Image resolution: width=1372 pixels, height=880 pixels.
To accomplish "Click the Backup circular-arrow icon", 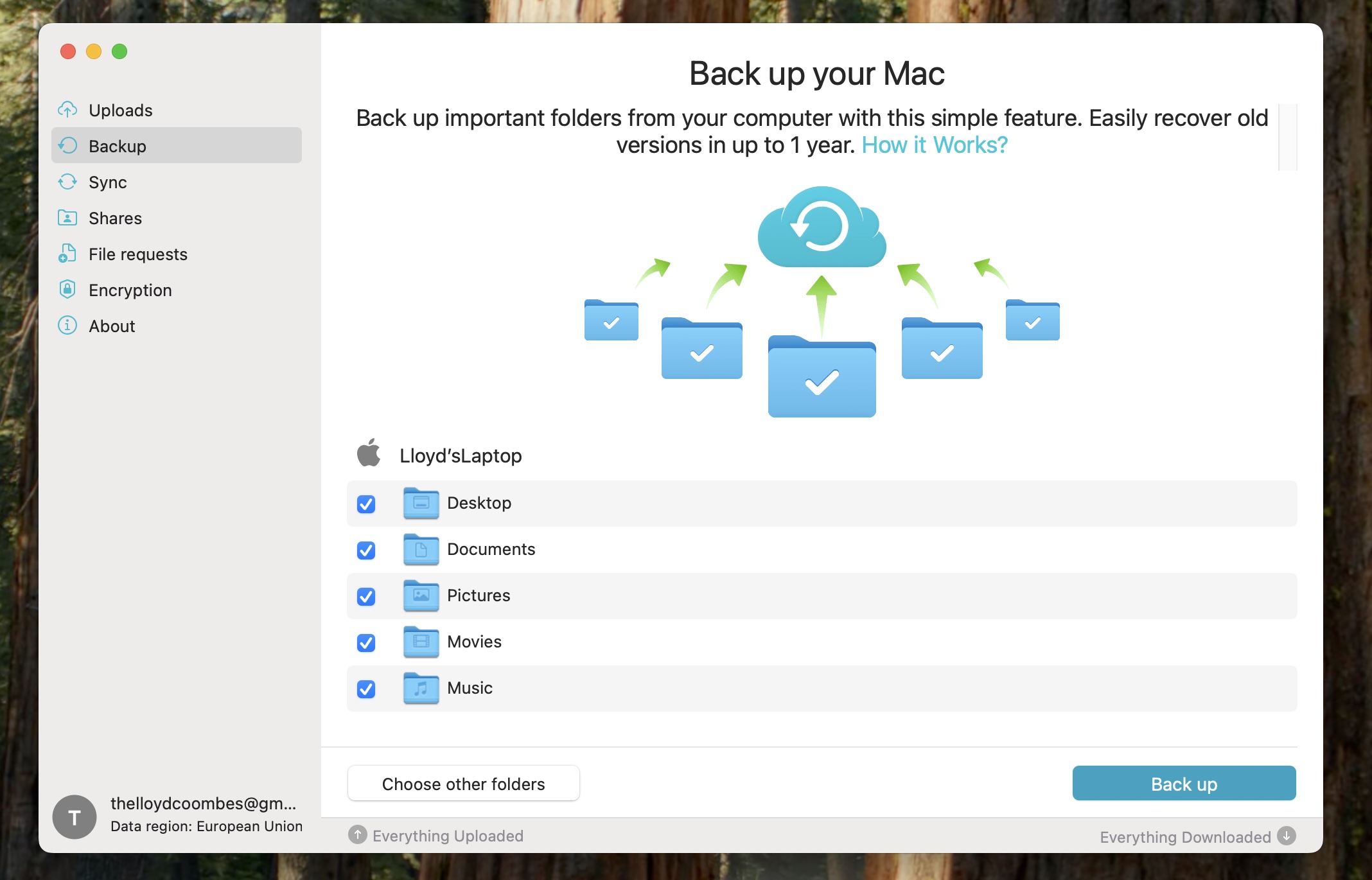I will pos(67,146).
